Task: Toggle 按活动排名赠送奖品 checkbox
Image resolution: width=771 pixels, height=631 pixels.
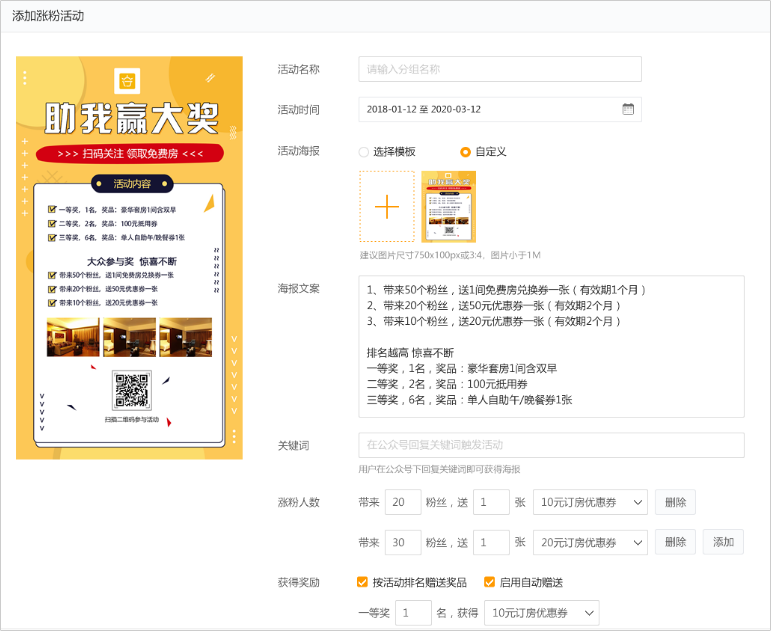Action: (x=363, y=582)
